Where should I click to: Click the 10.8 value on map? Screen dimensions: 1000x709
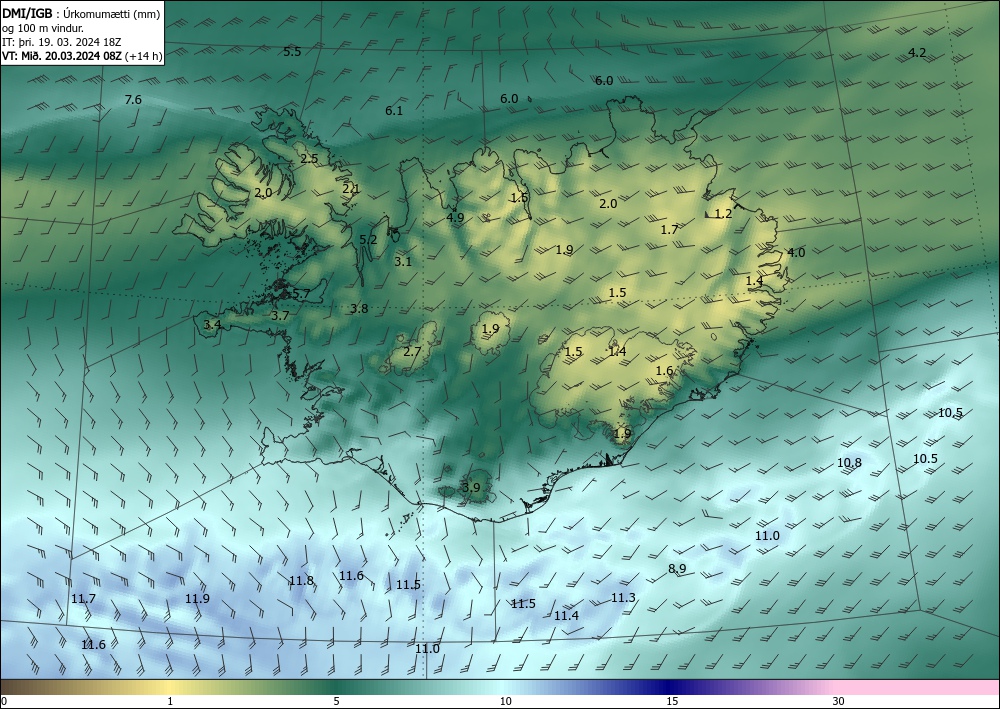849,463
